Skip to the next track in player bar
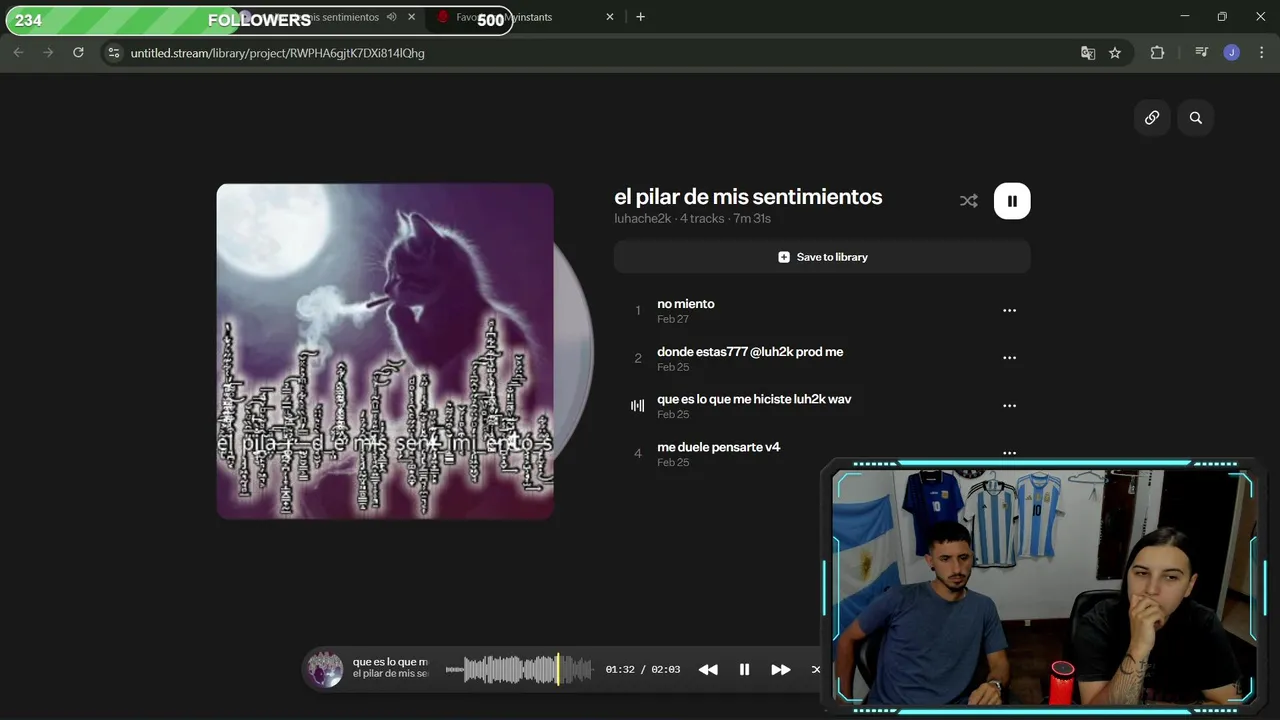This screenshot has width=1280, height=720. pyautogui.click(x=781, y=670)
